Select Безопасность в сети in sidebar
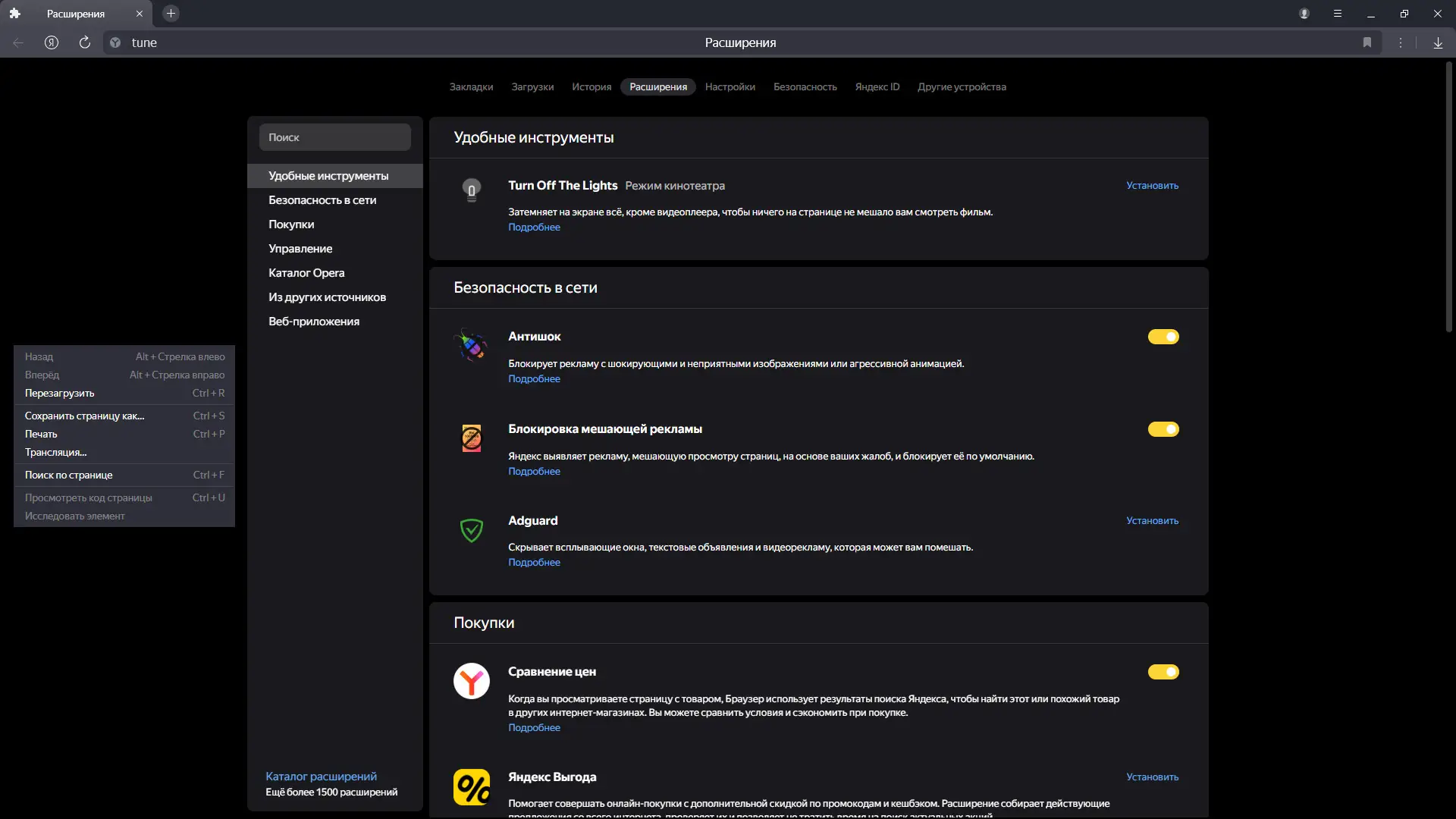The width and height of the screenshot is (1456, 819). pyautogui.click(x=322, y=200)
